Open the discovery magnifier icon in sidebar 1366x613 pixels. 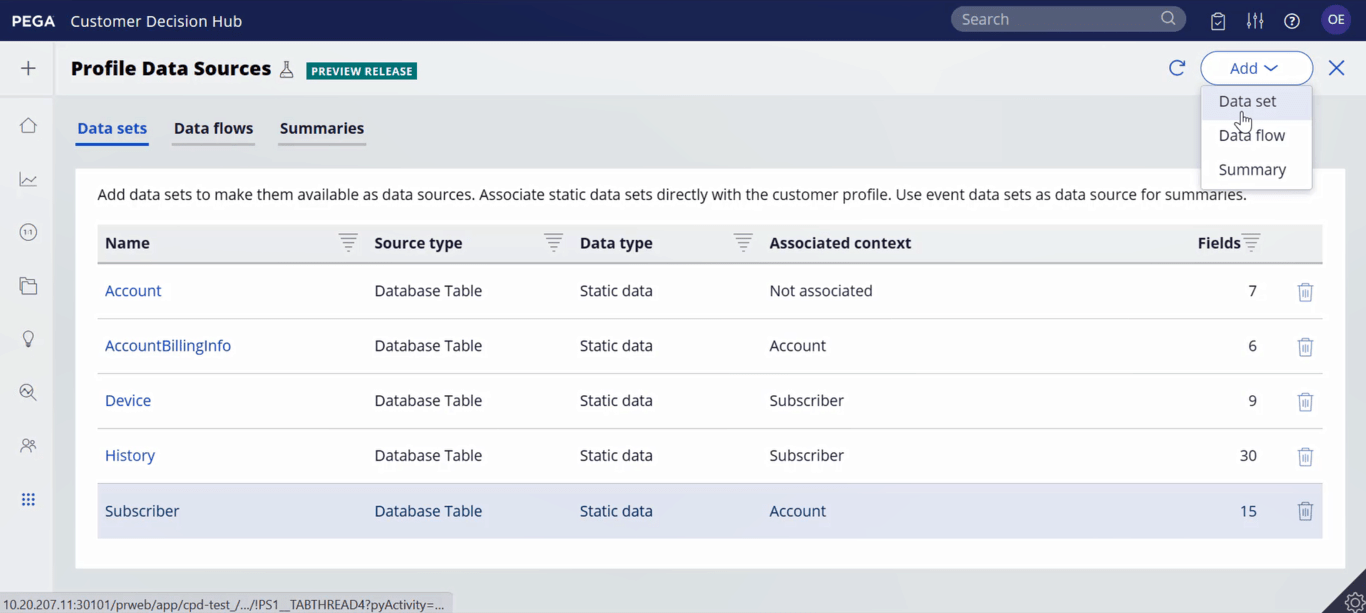tap(27, 391)
